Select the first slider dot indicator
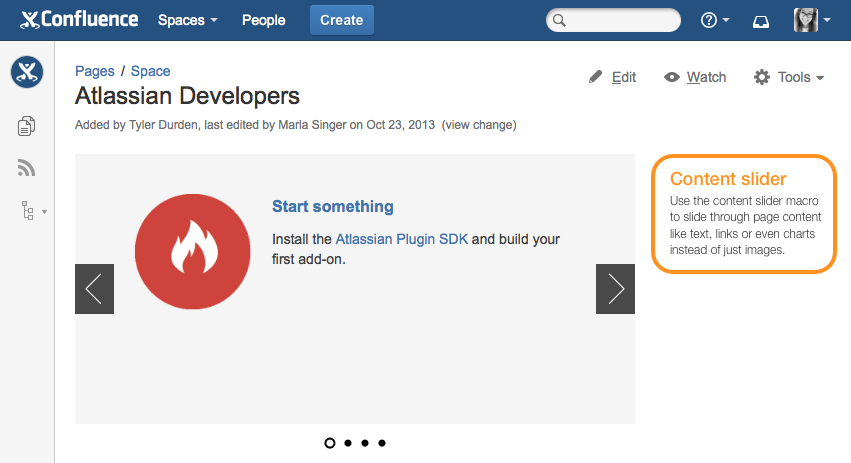 coord(329,443)
